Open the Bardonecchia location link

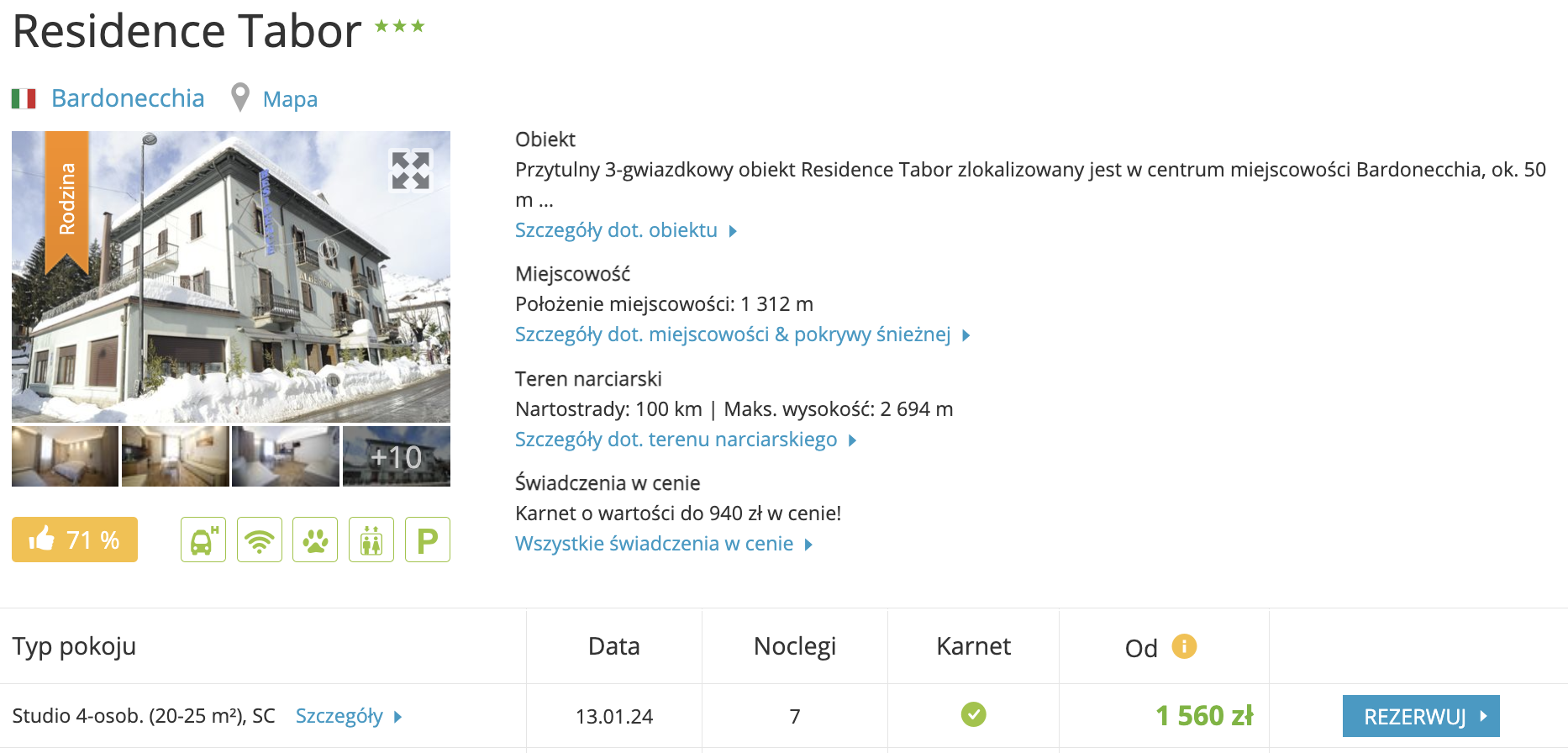[128, 98]
